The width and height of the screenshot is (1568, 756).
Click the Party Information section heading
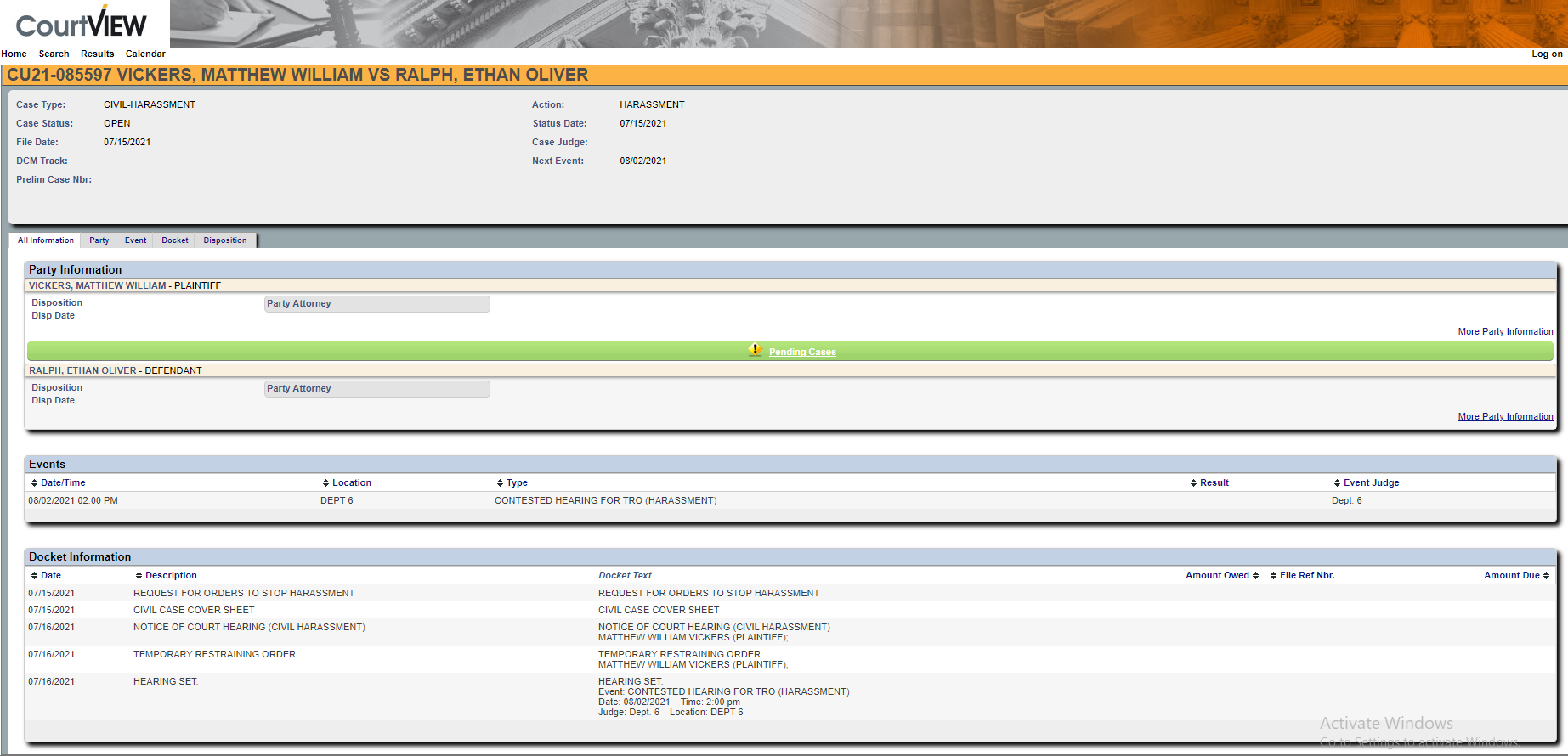(x=75, y=270)
